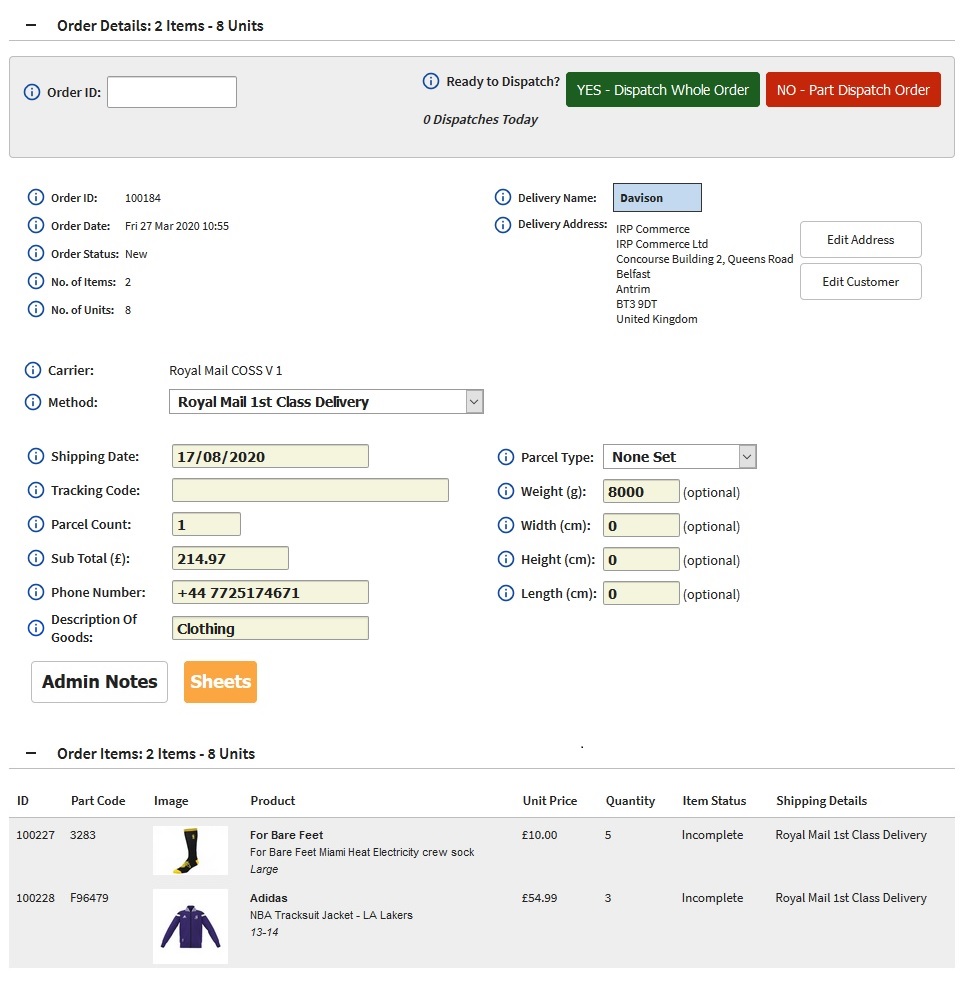Click the Ready to Dispatch info icon
Image resolution: width=960 pixels, height=984 pixels.
(x=430, y=82)
